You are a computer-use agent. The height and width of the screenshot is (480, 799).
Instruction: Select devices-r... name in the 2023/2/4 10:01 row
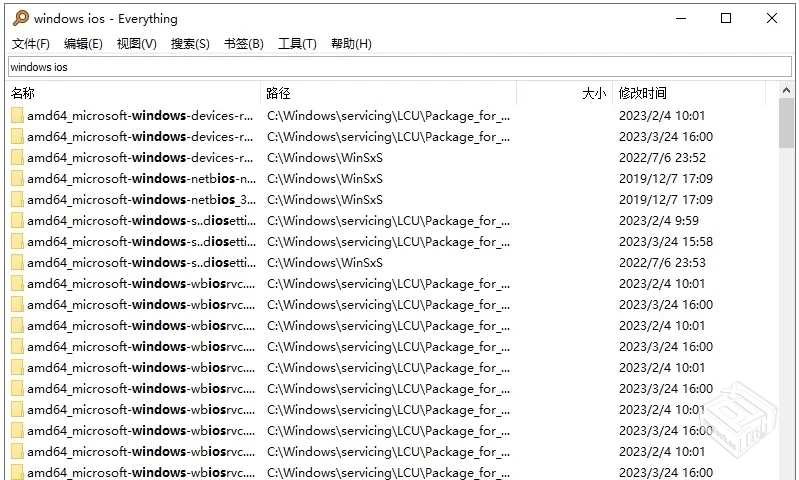pos(140,116)
